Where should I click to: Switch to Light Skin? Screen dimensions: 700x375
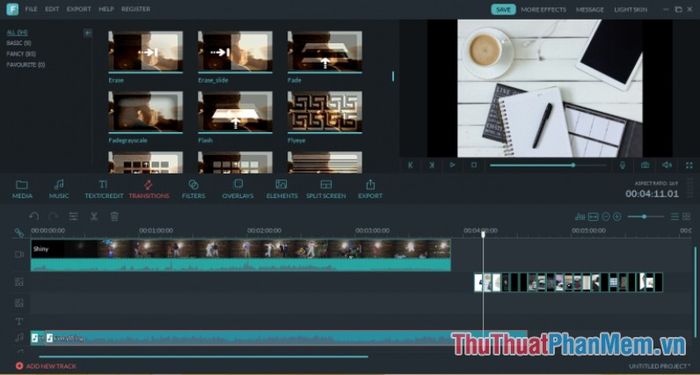[630, 9]
